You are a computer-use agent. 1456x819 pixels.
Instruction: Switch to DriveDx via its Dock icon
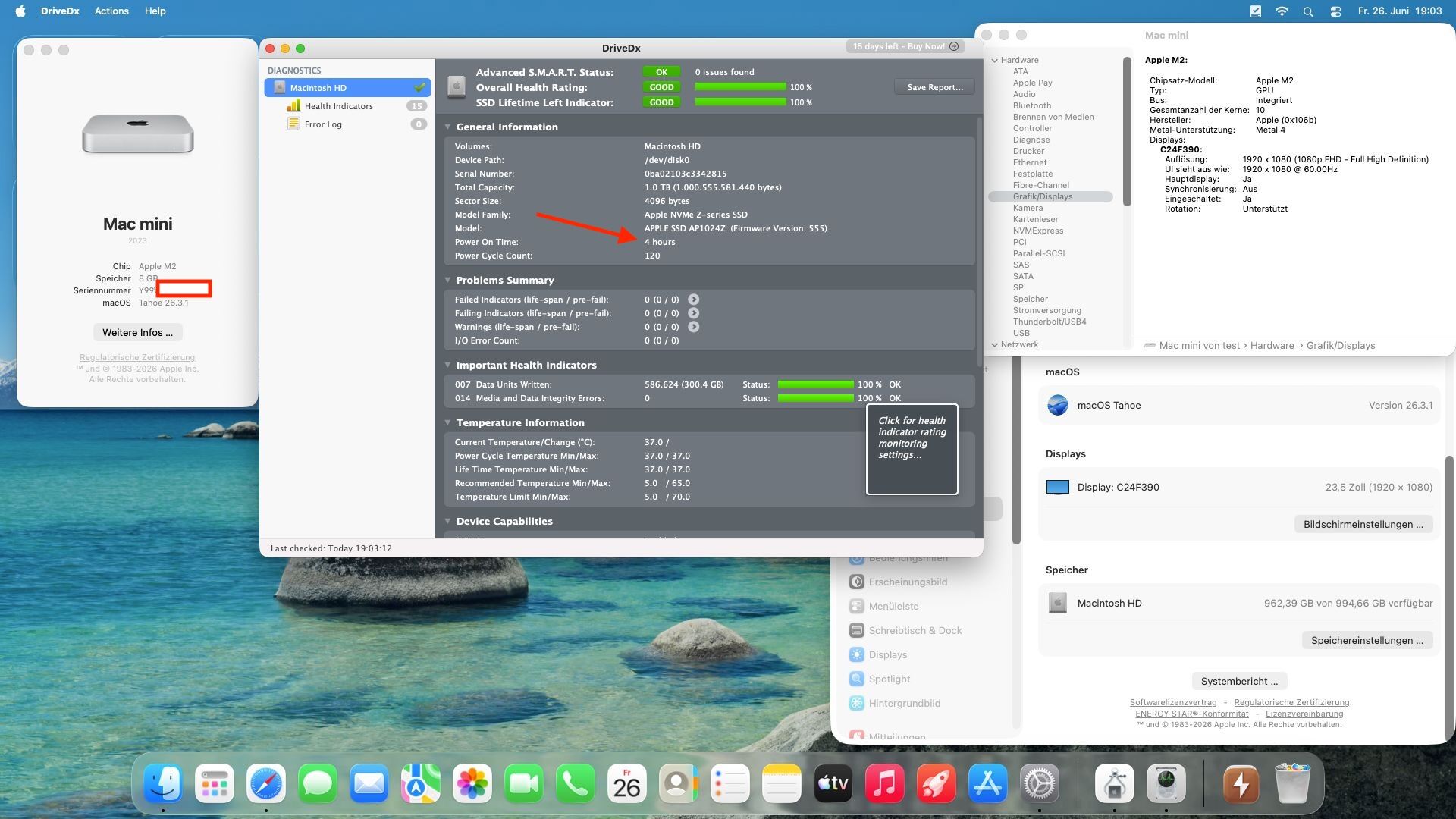click(1166, 783)
